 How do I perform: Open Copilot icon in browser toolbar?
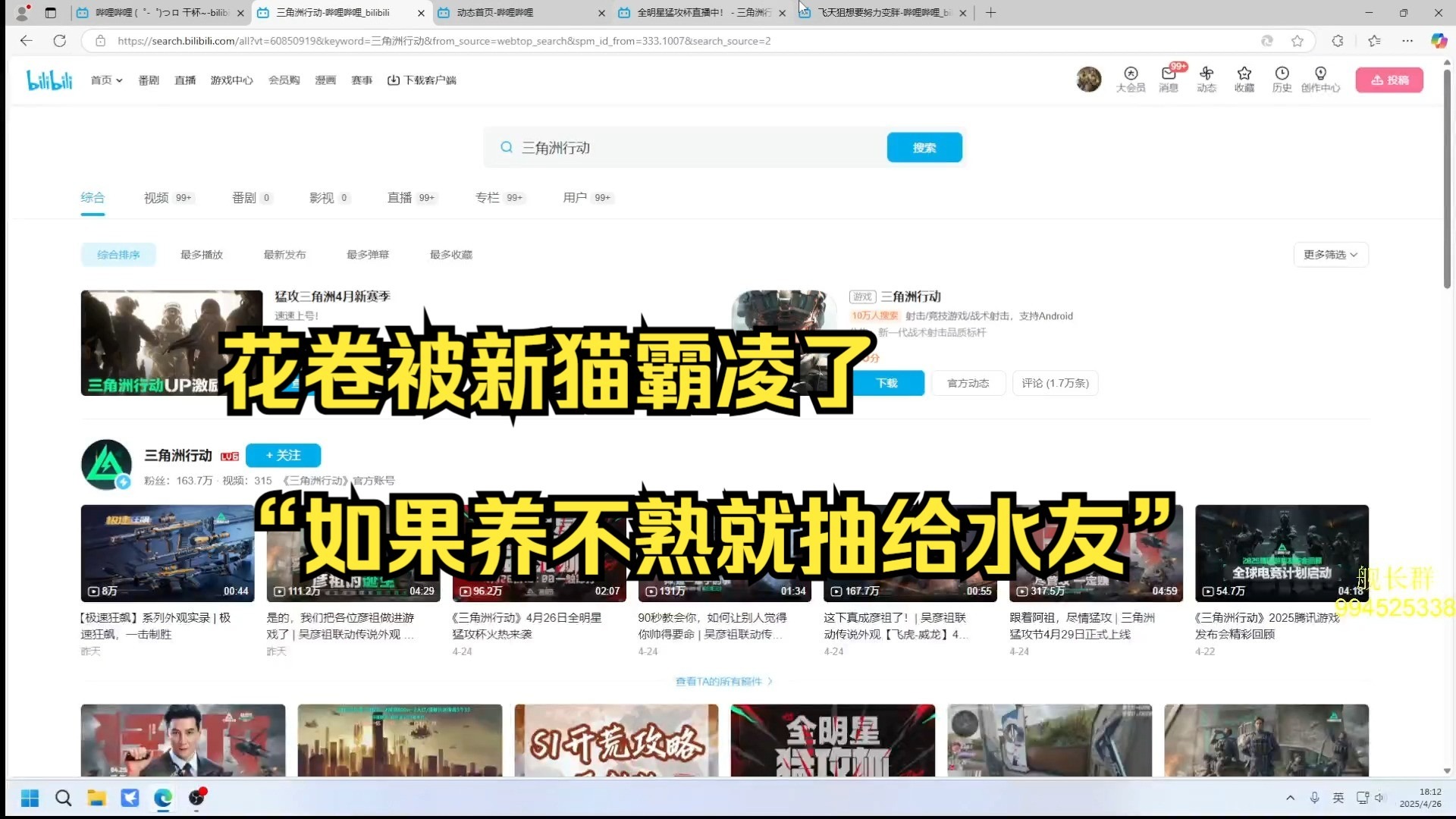pos(1439,41)
